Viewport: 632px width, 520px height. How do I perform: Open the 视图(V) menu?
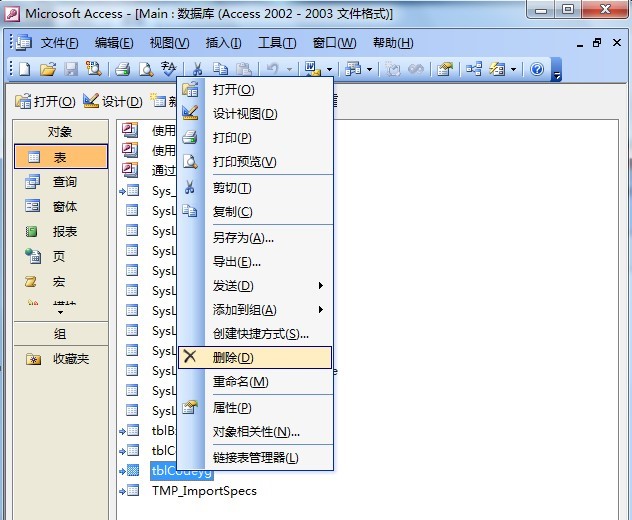(x=169, y=43)
